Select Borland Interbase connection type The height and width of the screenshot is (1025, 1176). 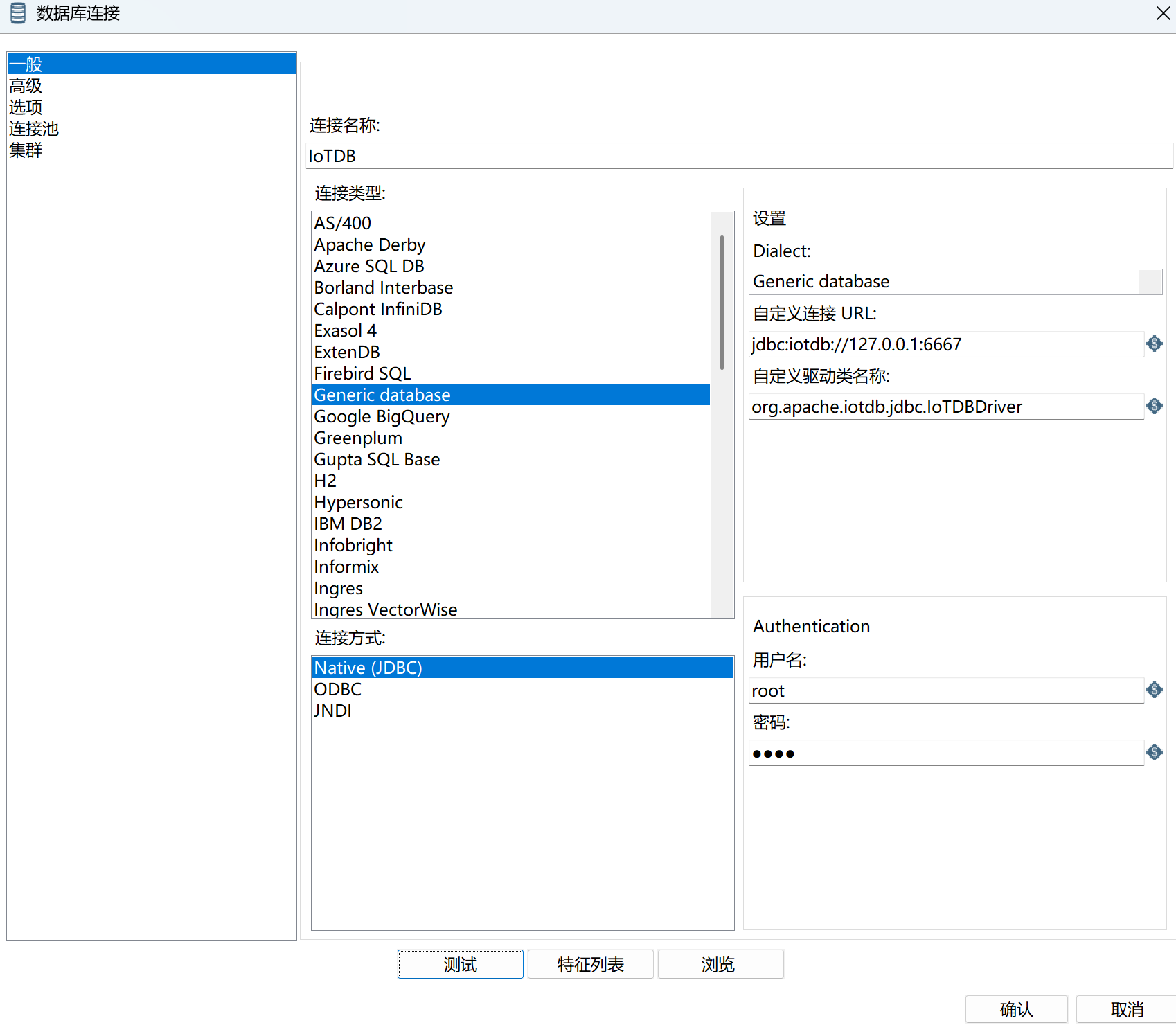(511, 287)
